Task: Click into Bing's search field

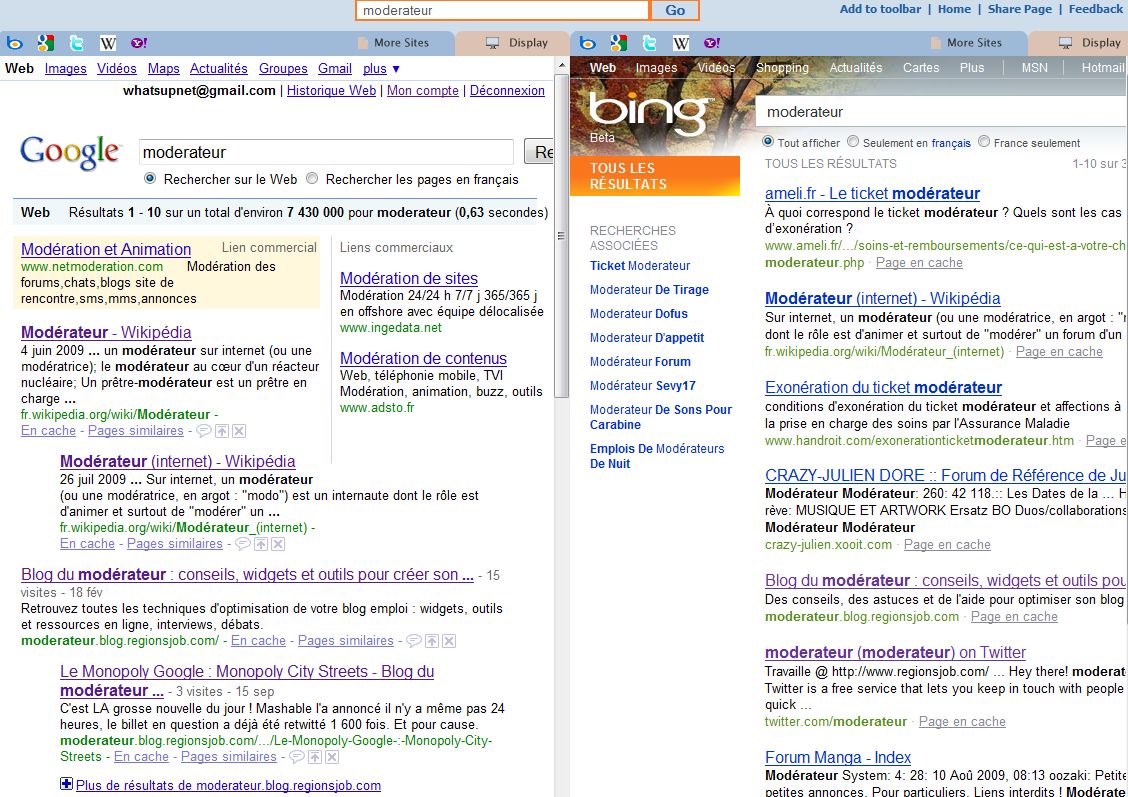Action: click(941, 112)
